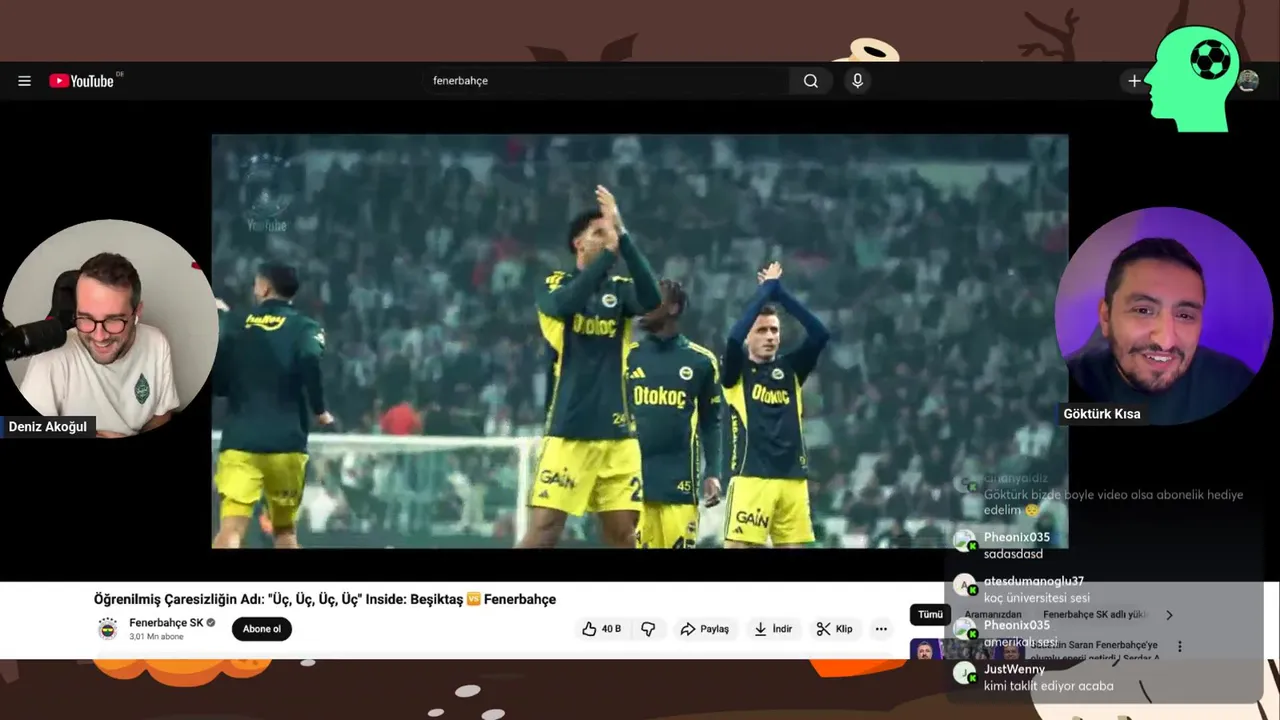This screenshot has height=720, width=1280.
Task: Open the Fenerbahçe SK channel name link
Action: 166,623
